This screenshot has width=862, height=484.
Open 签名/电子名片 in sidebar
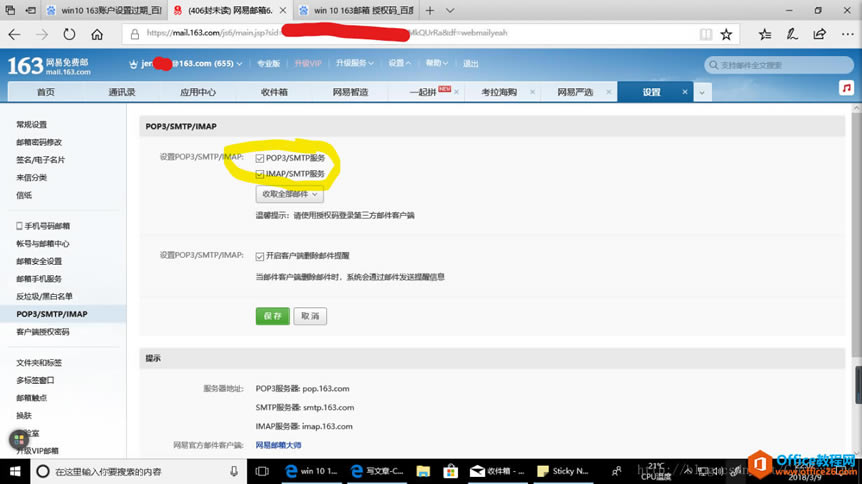[x=40, y=160]
